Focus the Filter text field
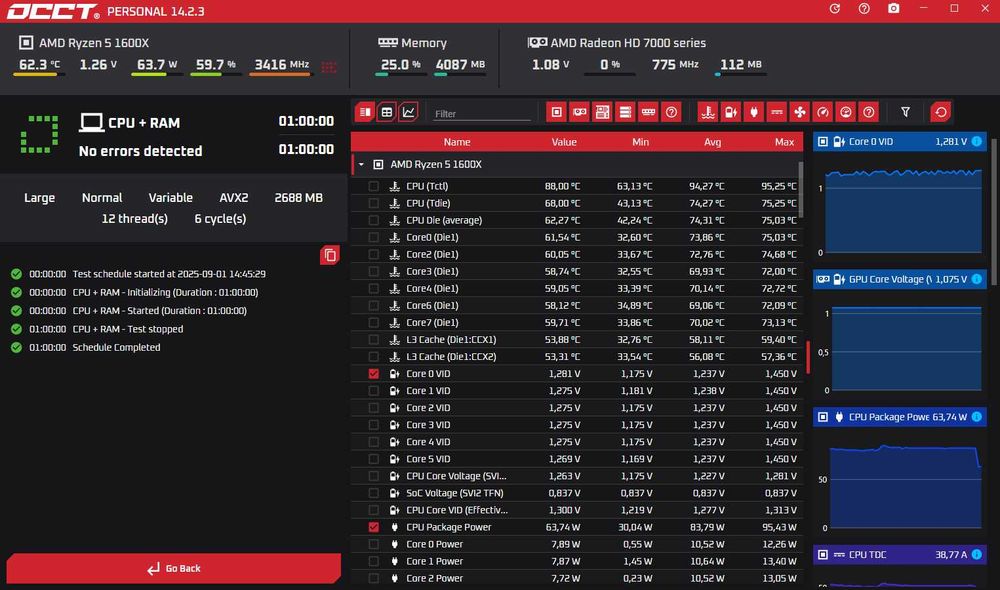1000x590 pixels. (481, 114)
